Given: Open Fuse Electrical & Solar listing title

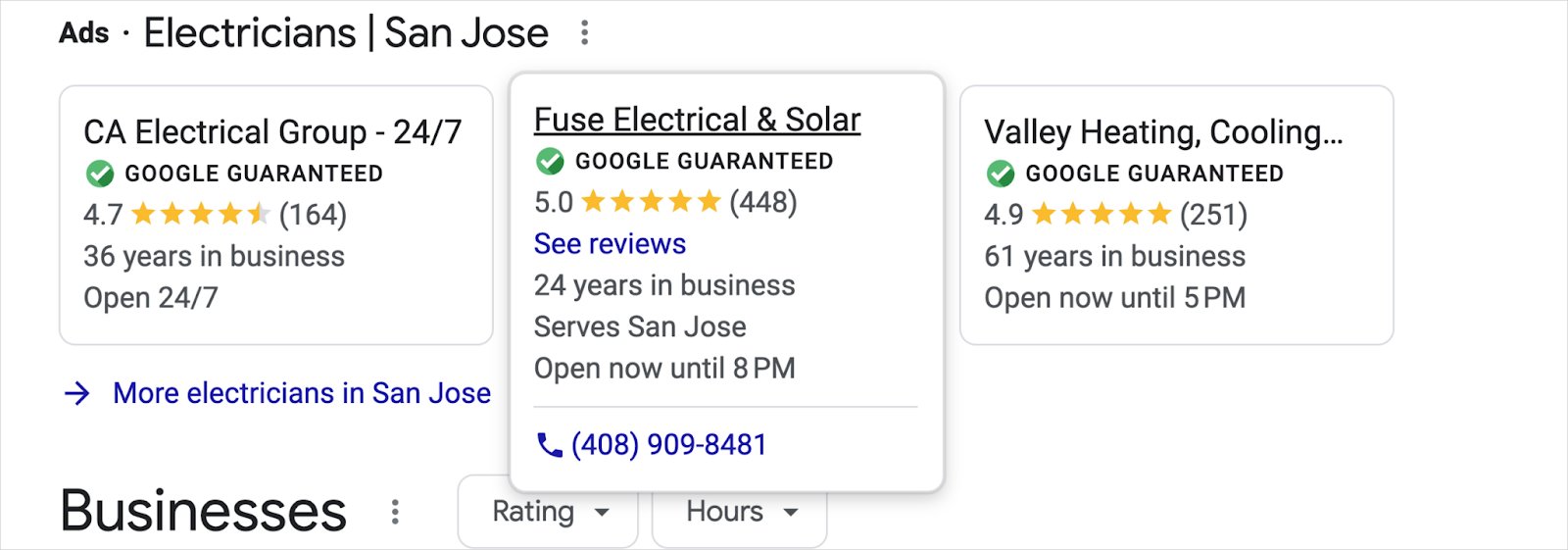Looking at the screenshot, I should 697,120.
